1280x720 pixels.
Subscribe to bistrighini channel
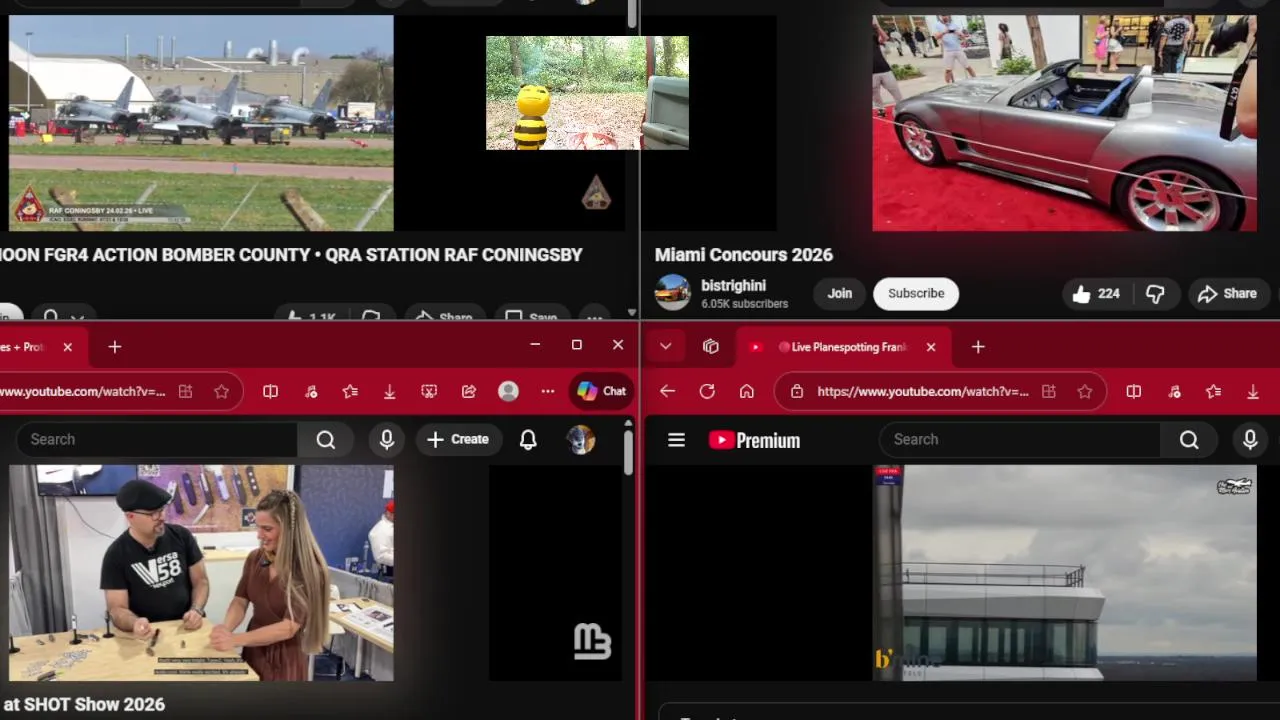tap(916, 293)
